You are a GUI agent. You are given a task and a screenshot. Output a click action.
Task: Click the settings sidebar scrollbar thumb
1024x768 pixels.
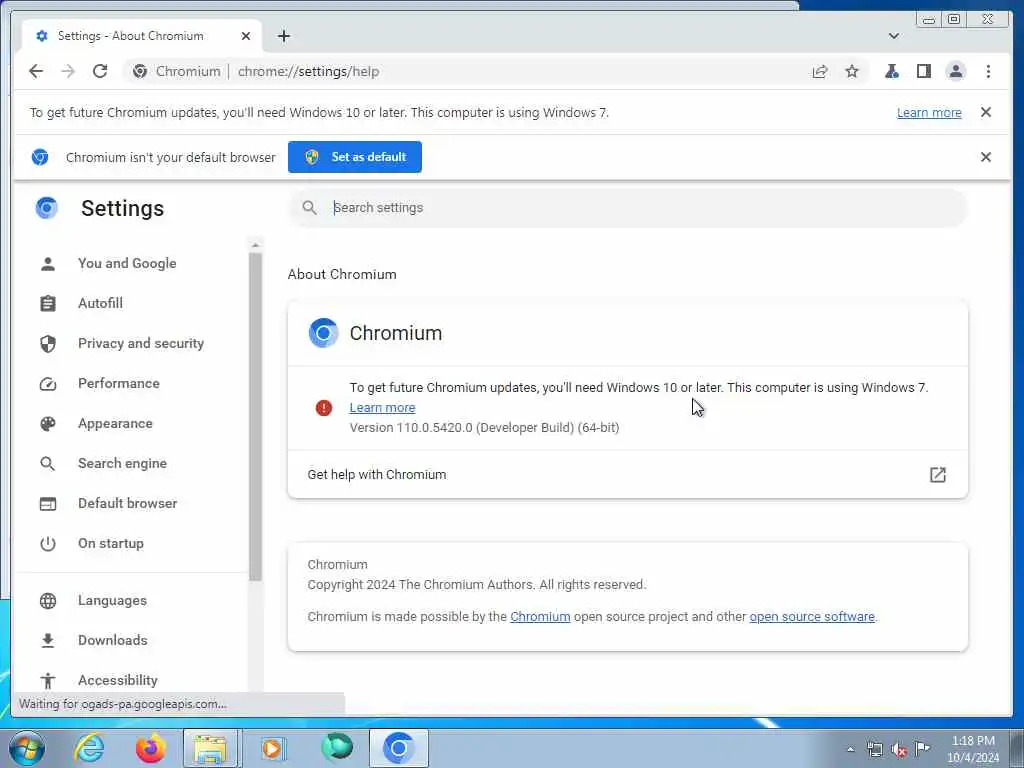[x=255, y=417]
